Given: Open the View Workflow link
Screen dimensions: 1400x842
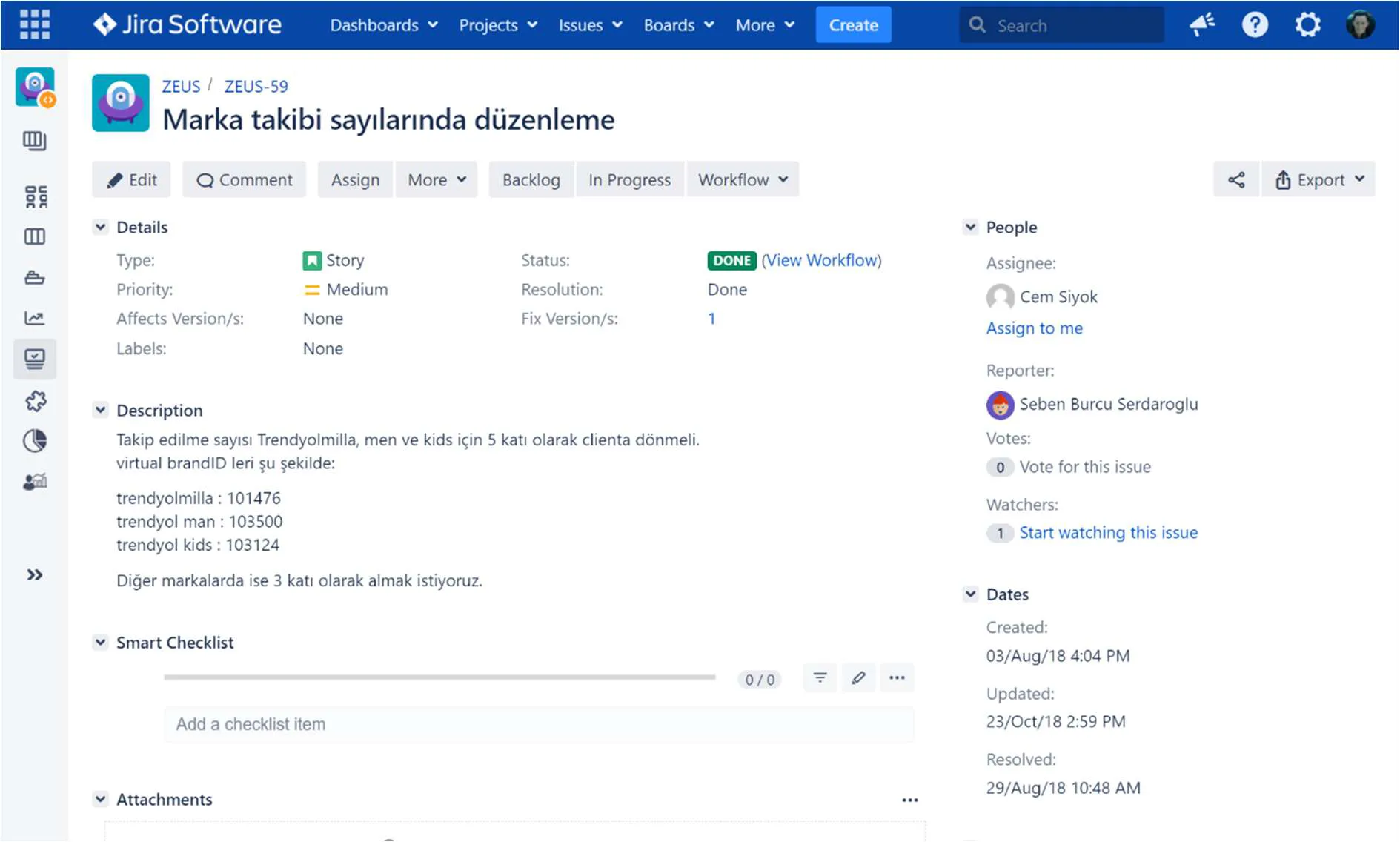Looking at the screenshot, I should coord(822,260).
